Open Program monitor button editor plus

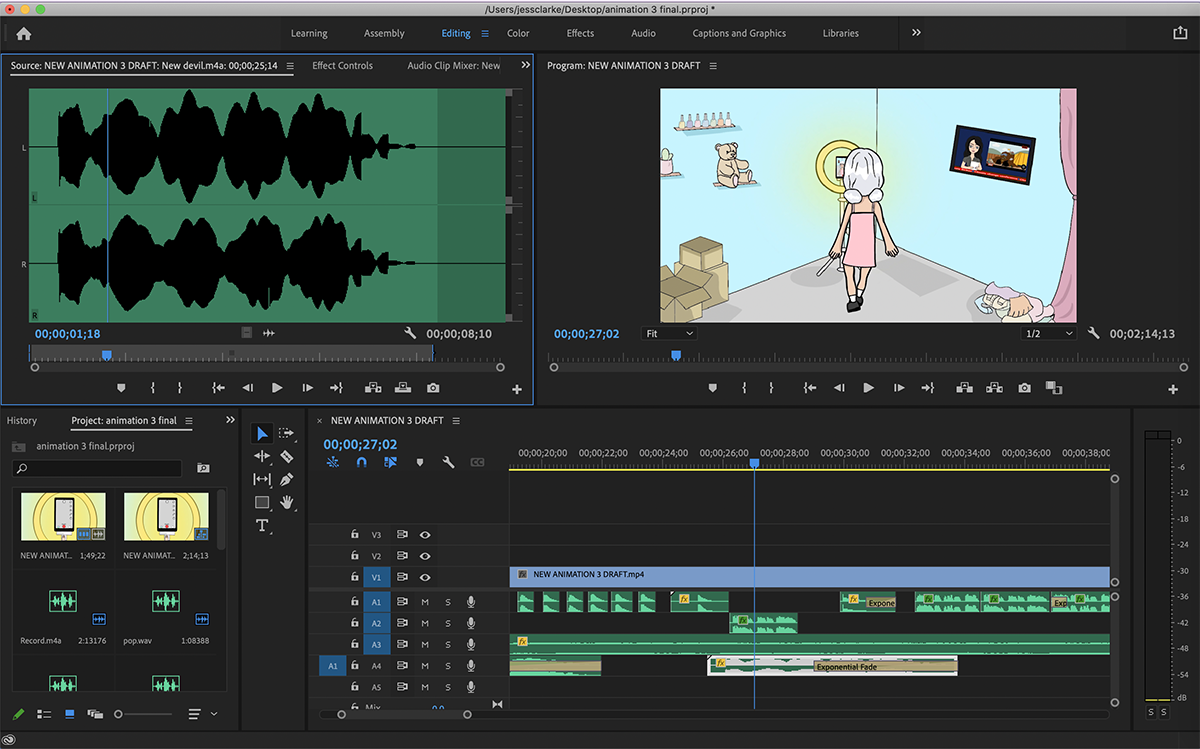pos(1174,389)
